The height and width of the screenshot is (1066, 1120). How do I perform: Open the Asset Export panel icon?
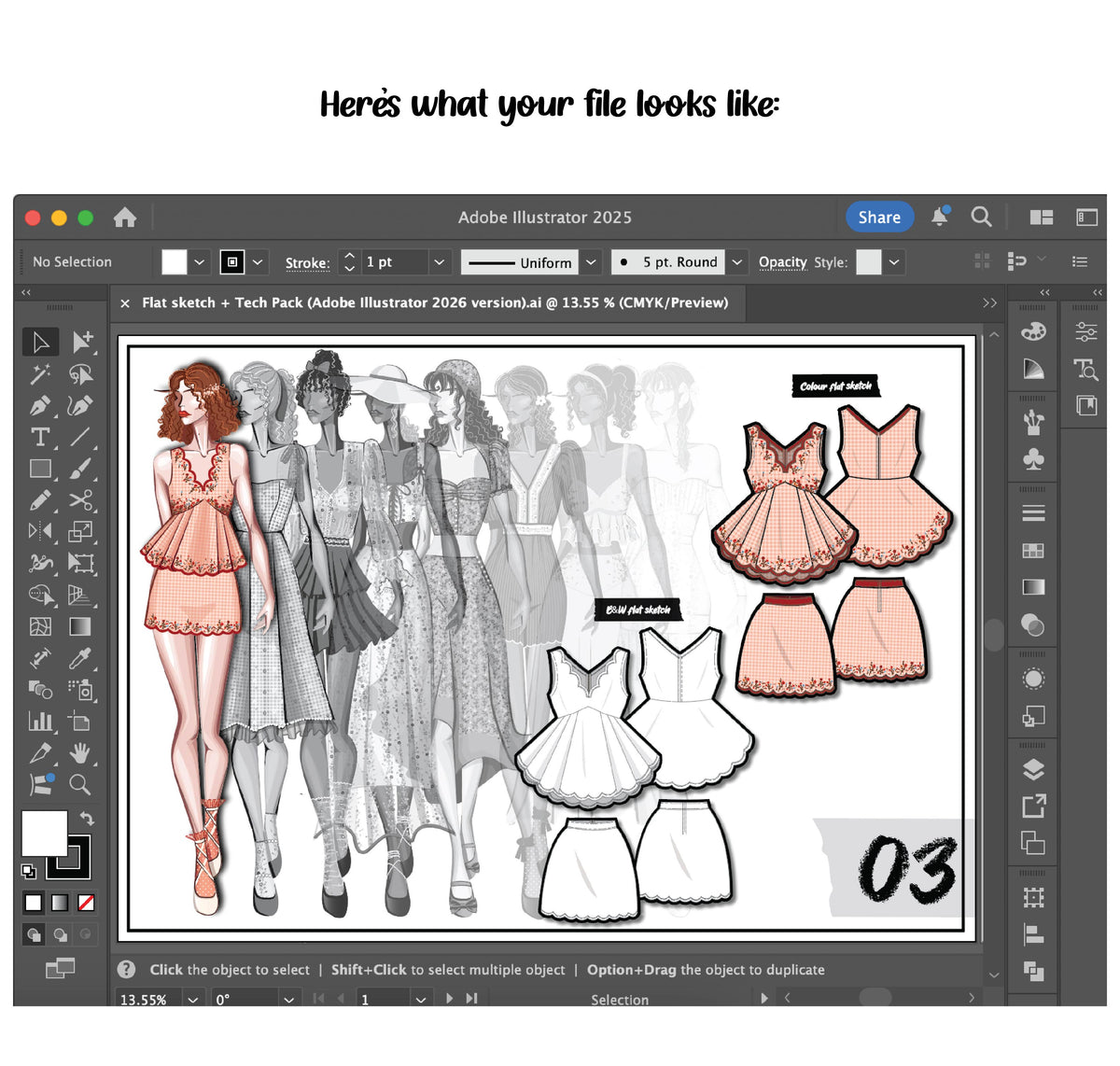click(1033, 807)
